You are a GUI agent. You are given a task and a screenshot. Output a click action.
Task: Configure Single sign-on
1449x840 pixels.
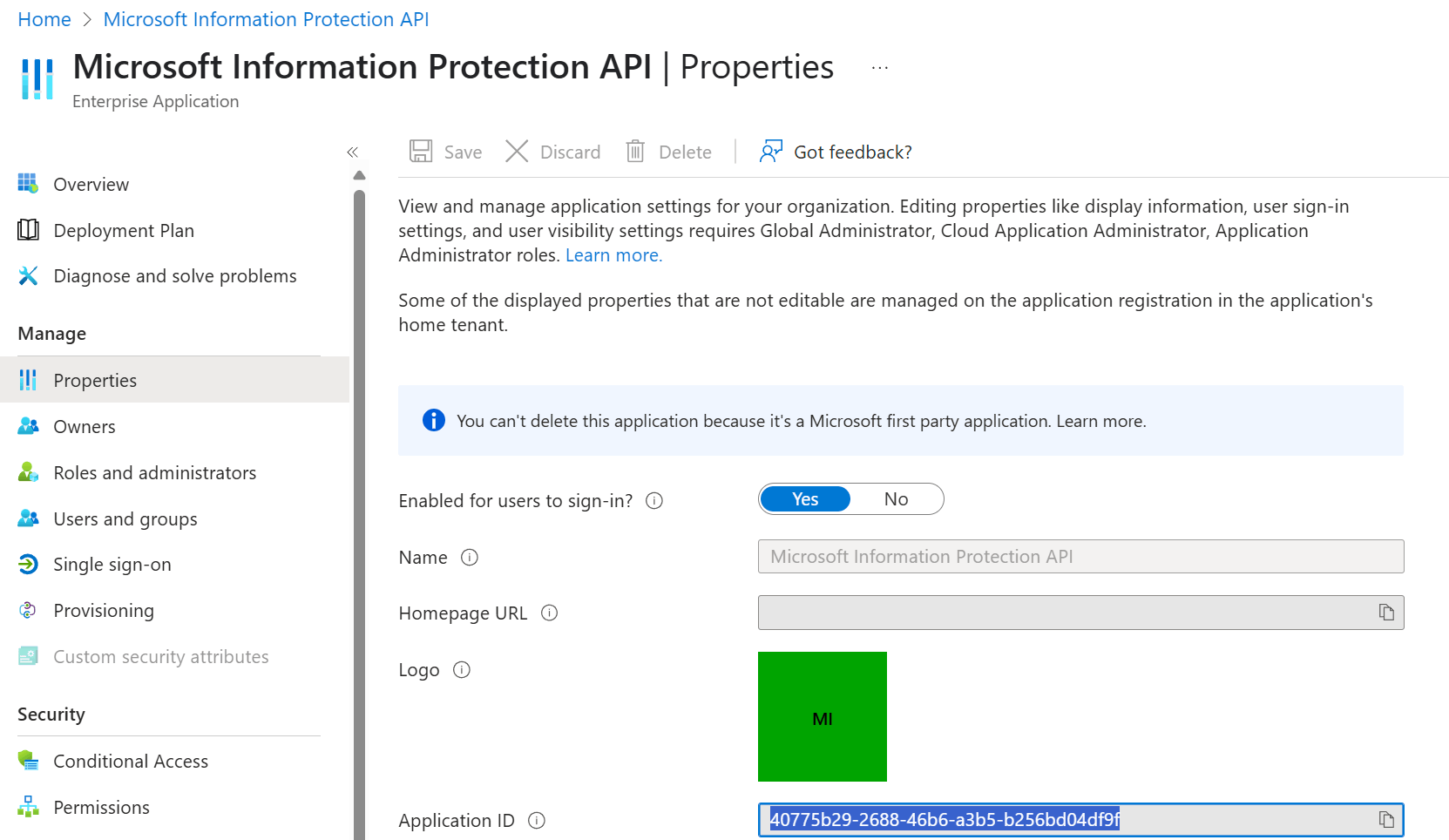(x=112, y=564)
